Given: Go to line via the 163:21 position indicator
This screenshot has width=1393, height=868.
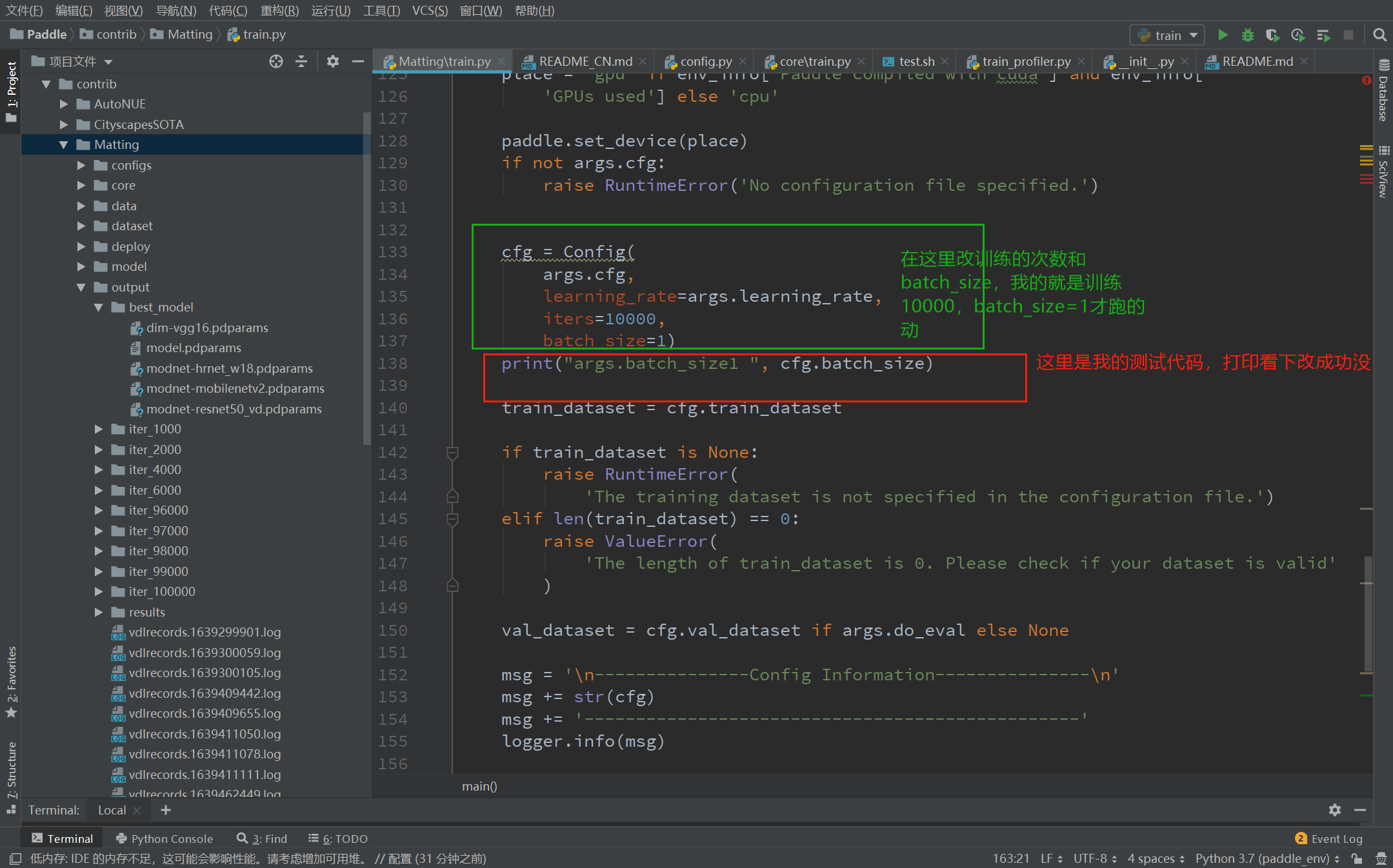Looking at the screenshot, I should tap(1010, 858).
